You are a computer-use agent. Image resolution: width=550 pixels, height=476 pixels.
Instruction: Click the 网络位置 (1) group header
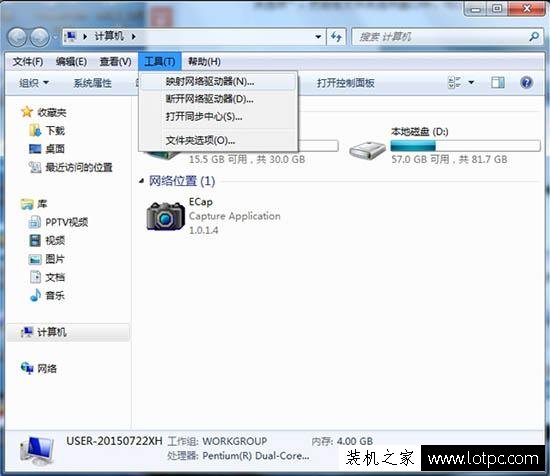182,181
